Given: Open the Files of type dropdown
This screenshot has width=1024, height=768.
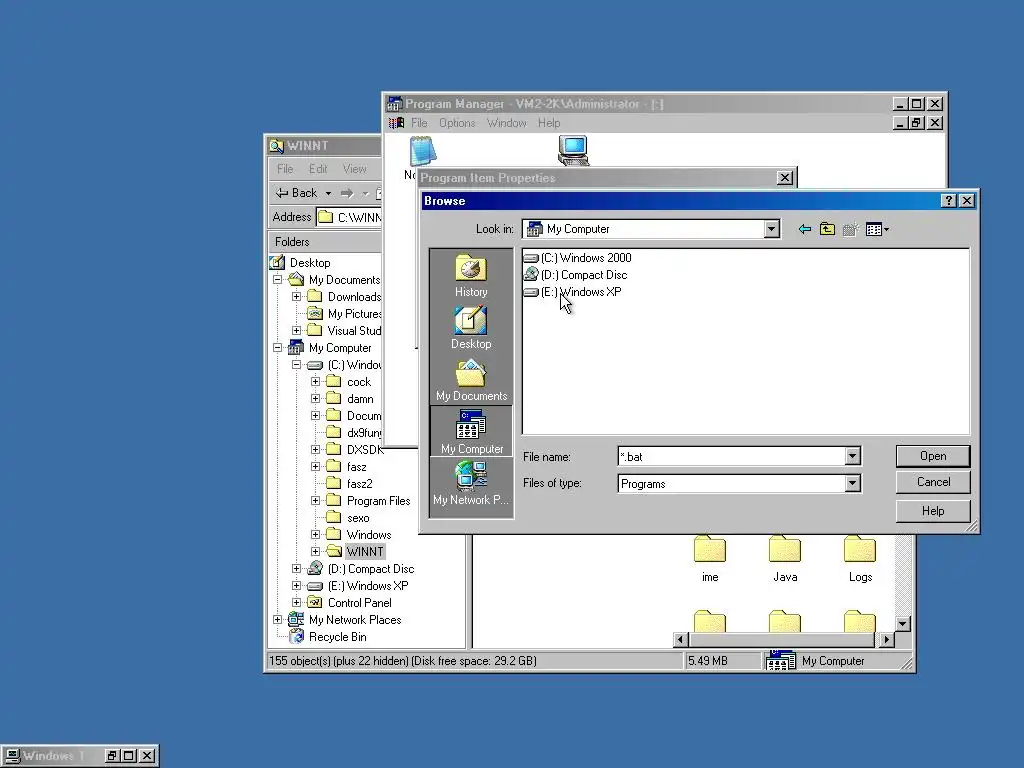Looking at the screenshot, I should (x=852, y=483).
